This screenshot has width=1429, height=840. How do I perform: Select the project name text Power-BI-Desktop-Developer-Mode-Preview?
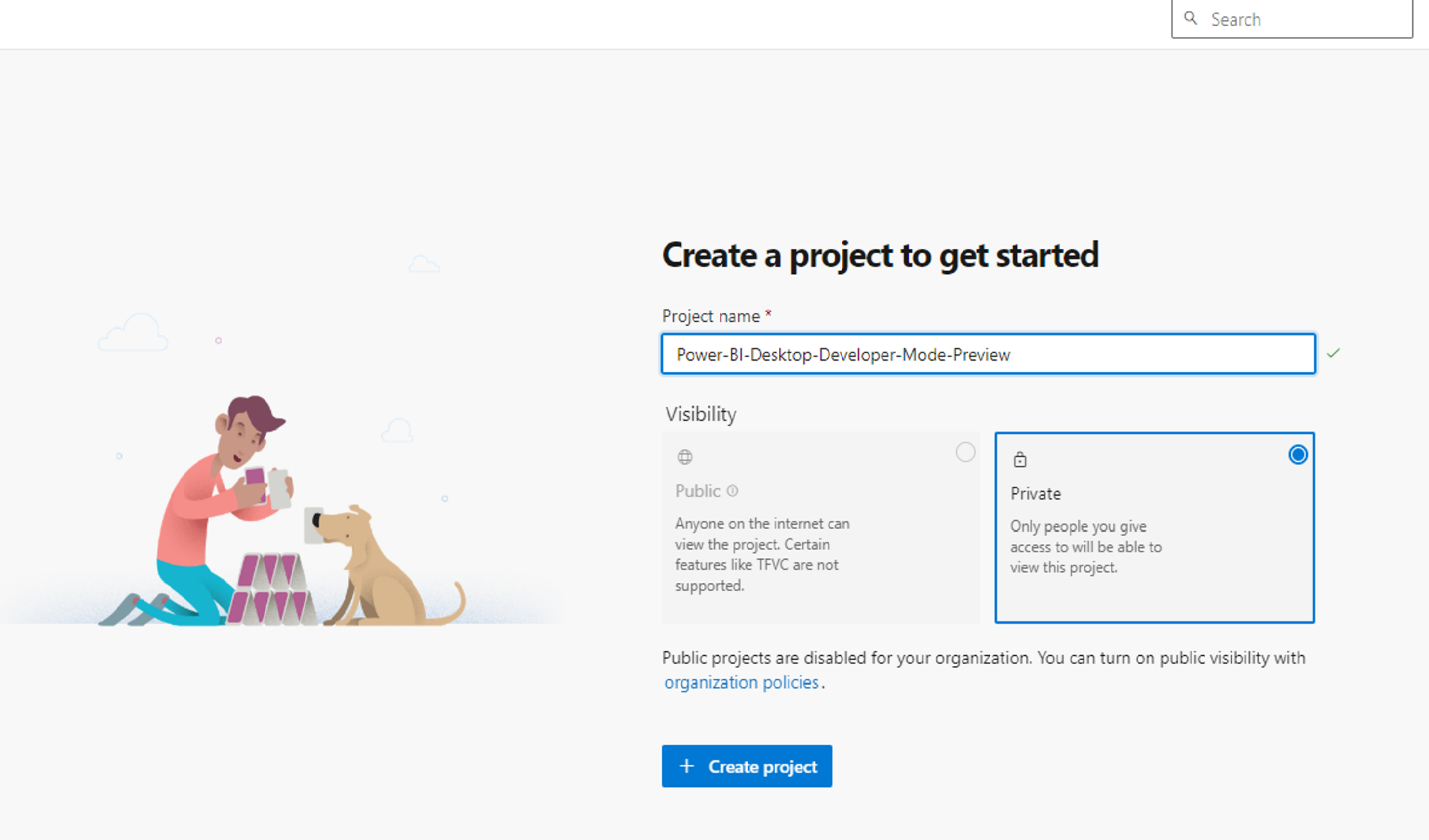843,354
